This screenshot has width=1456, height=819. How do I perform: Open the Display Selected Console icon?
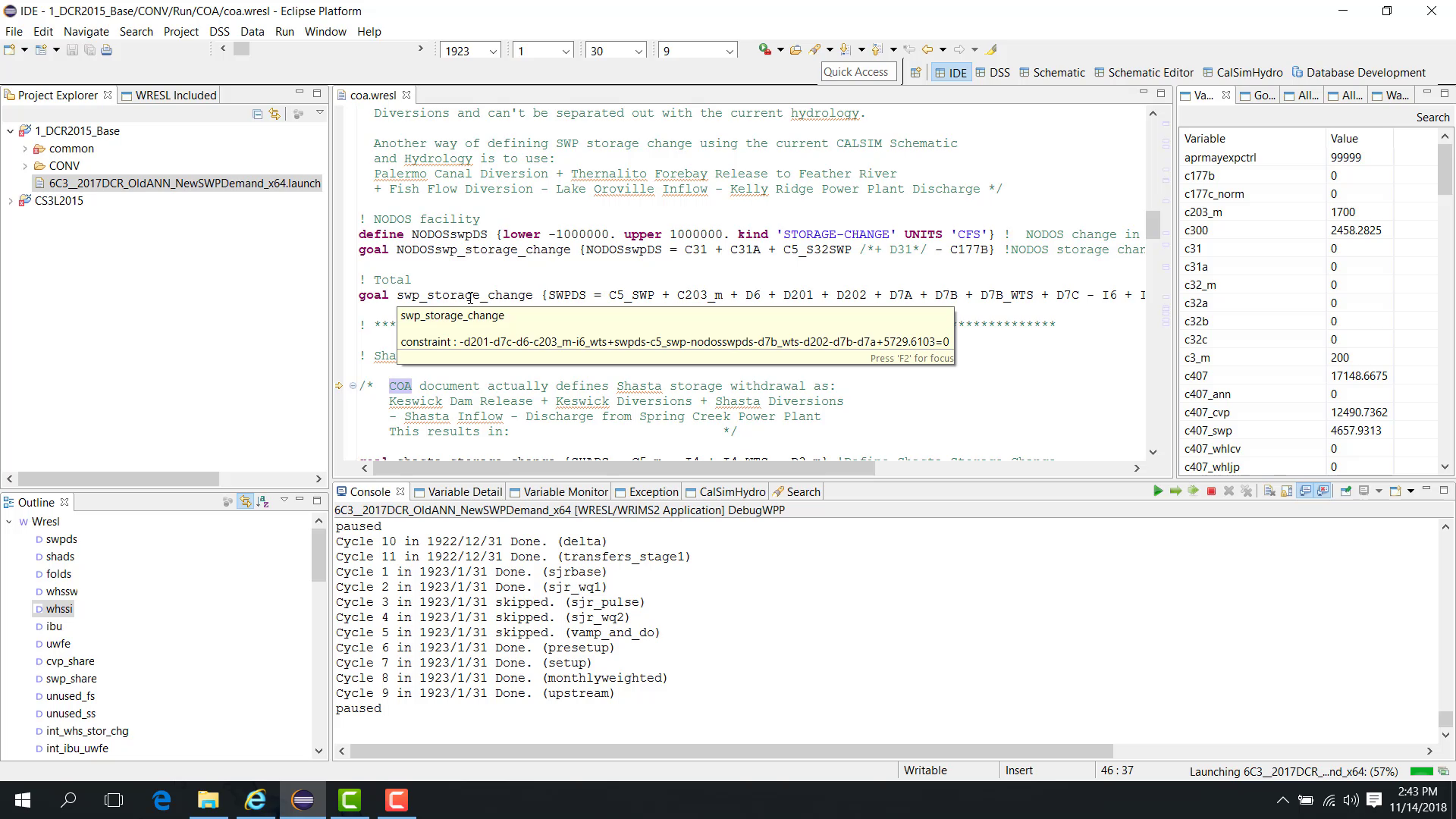click(x=1363, y=491)
